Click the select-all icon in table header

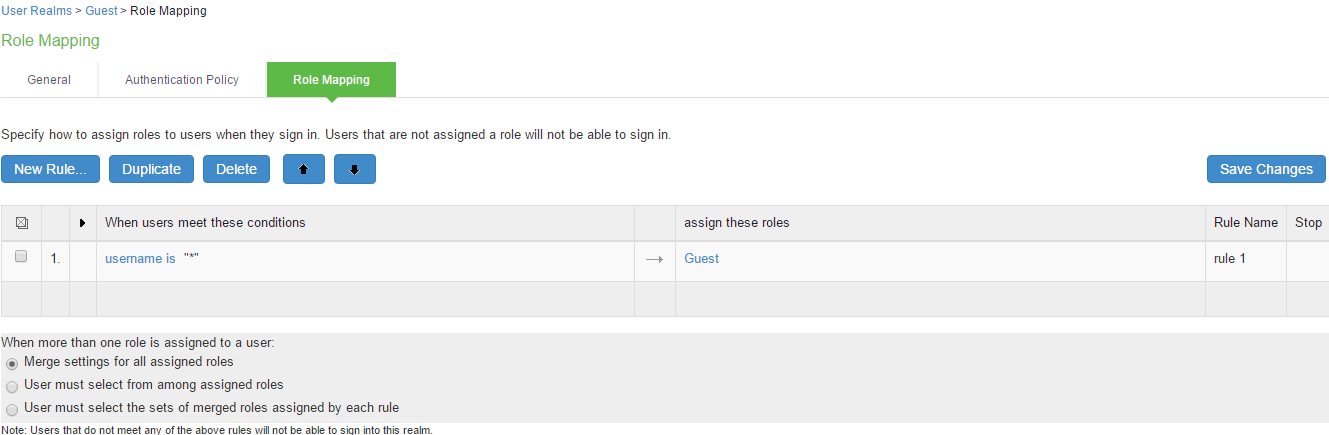point(21,223)
